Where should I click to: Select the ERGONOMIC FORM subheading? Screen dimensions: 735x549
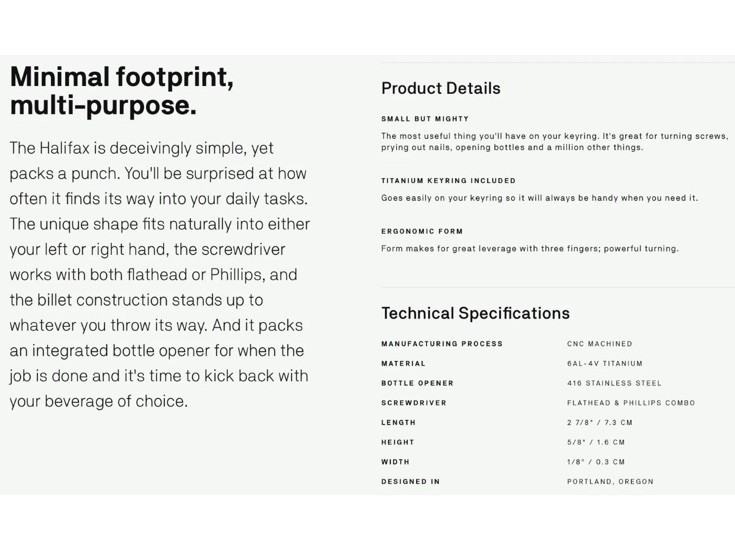[422, 231]
